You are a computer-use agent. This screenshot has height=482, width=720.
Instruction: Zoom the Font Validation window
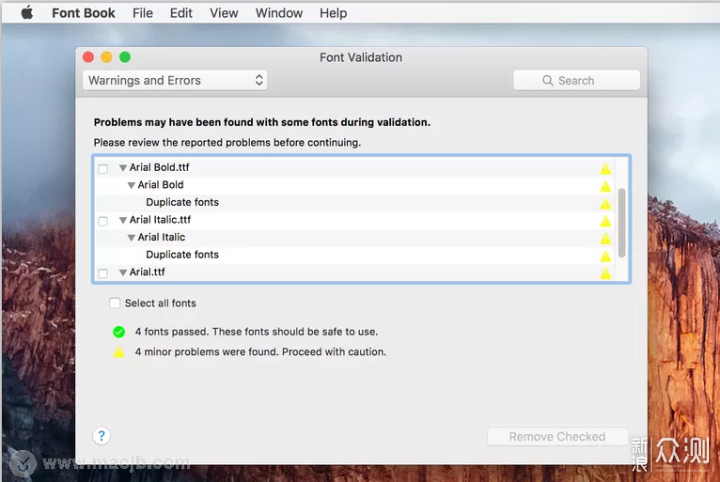[x=125, y=57]
